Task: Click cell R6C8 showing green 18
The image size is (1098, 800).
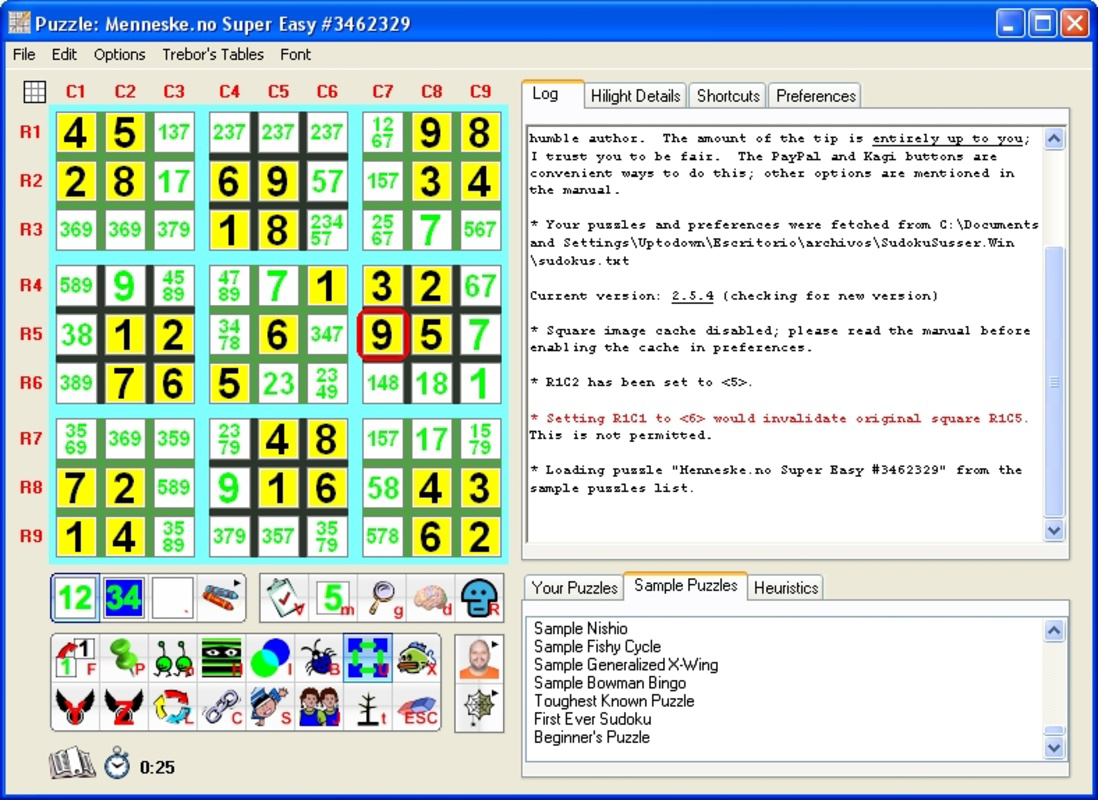Action: click(431, 383)
